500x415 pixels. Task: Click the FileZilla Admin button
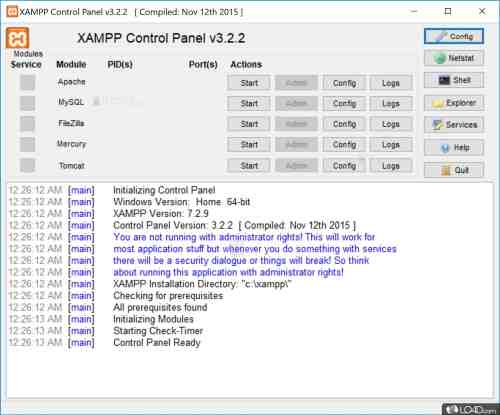296,124
